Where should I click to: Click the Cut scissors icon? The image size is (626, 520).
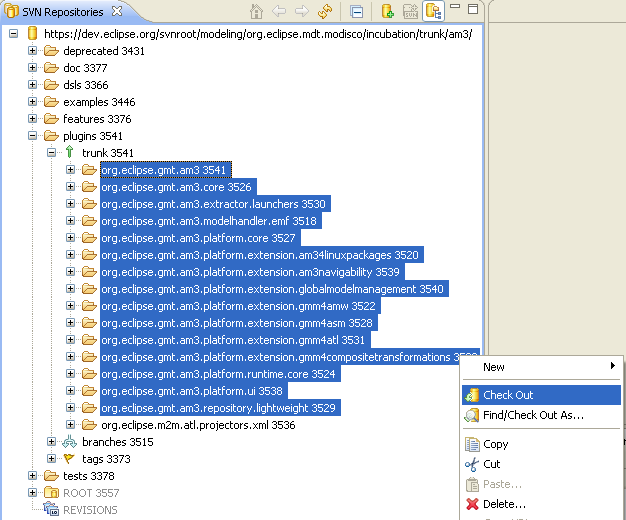(x=471, y=464)
